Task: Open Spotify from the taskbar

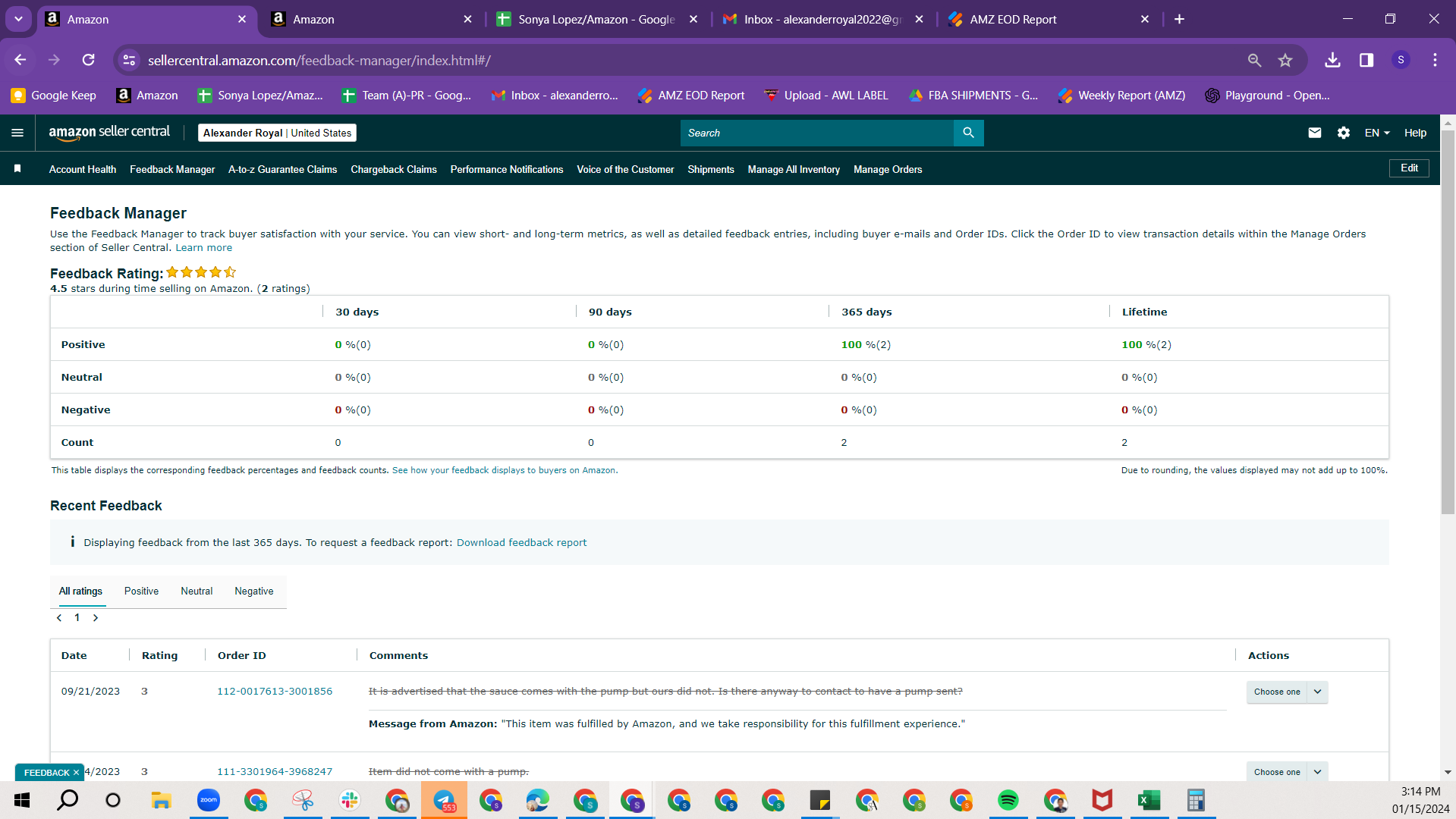Action: tap(1008, 800)
